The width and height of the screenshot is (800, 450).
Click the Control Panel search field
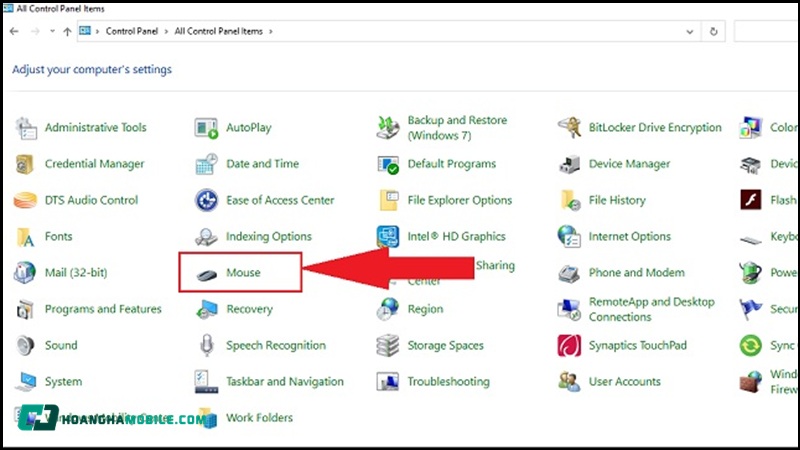pos(766,32)
